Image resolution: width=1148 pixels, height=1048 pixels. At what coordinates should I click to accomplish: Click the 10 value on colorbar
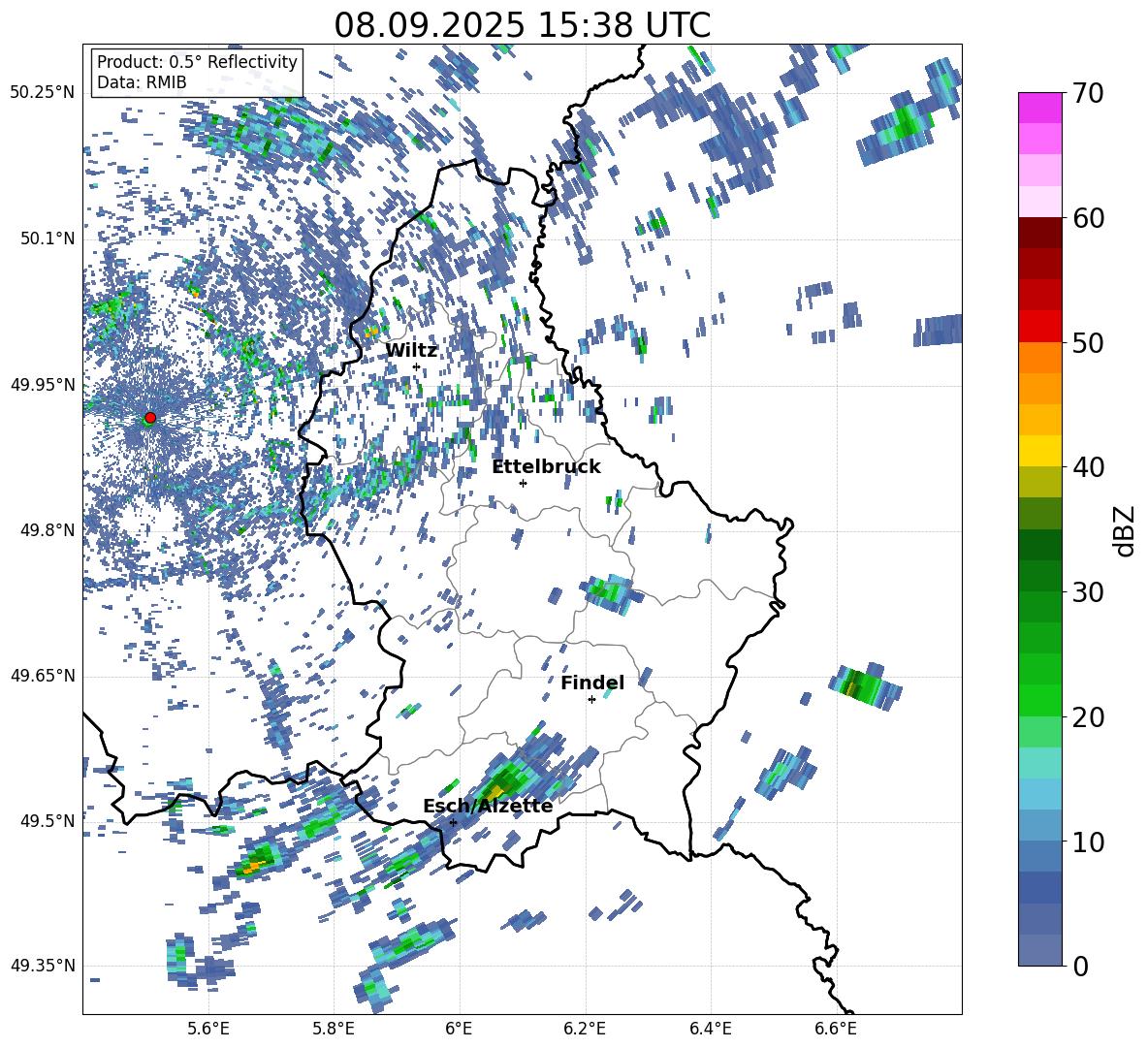tap(1088, 842)
